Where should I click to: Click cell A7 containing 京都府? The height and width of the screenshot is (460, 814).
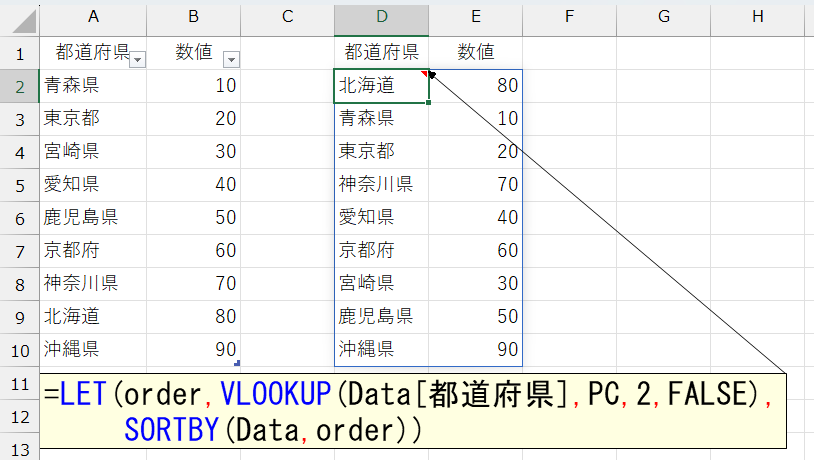(x=93, y=251)
